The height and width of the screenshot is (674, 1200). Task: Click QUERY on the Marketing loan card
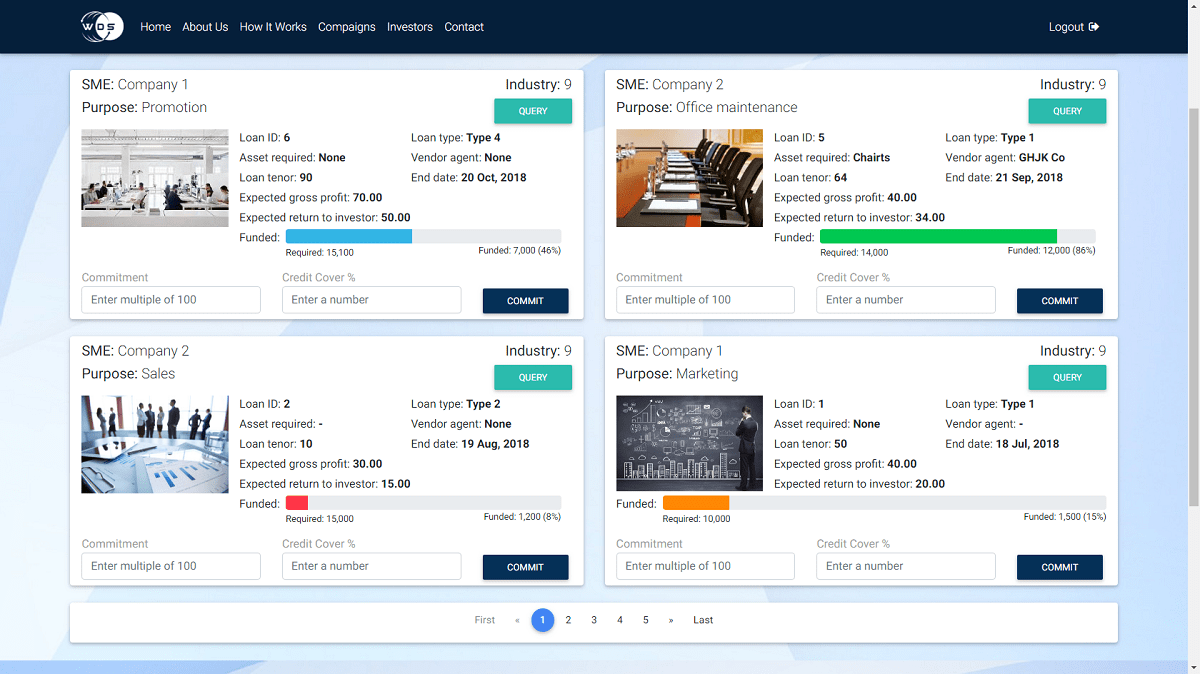tap(1067, 377)
